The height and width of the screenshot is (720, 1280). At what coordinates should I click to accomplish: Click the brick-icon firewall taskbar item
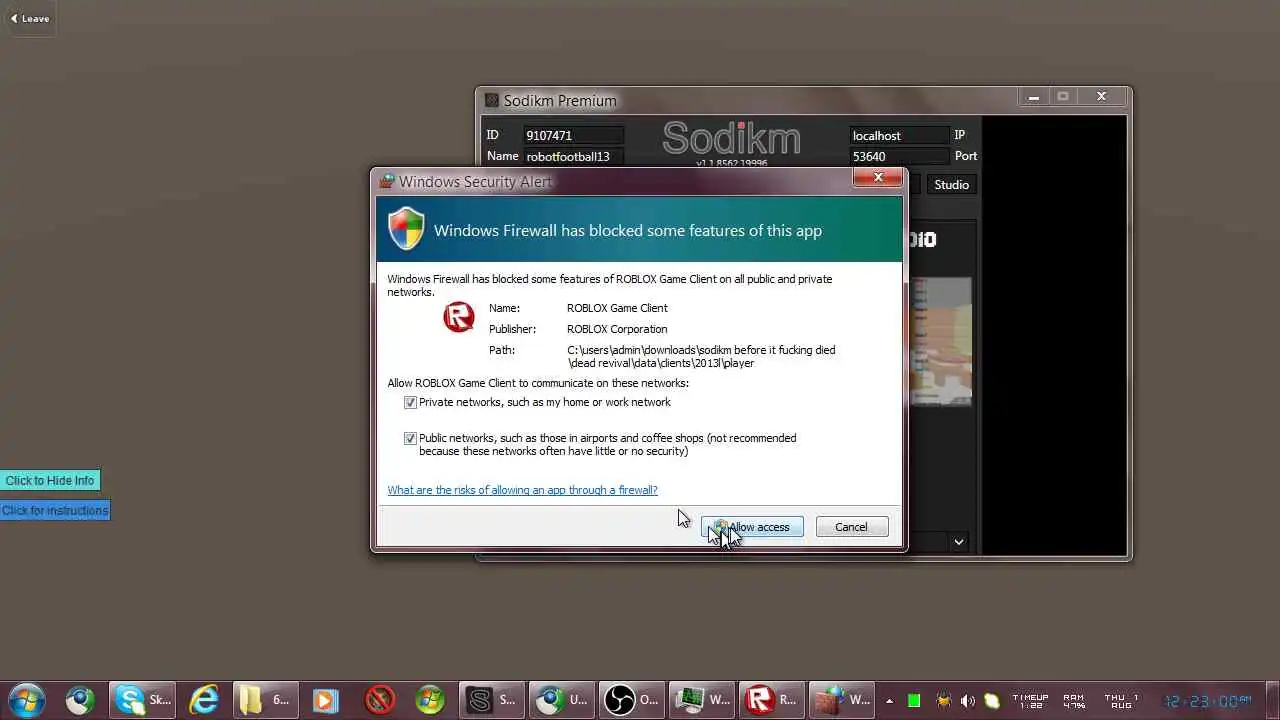pyautogui.click(x=843, y=700)
